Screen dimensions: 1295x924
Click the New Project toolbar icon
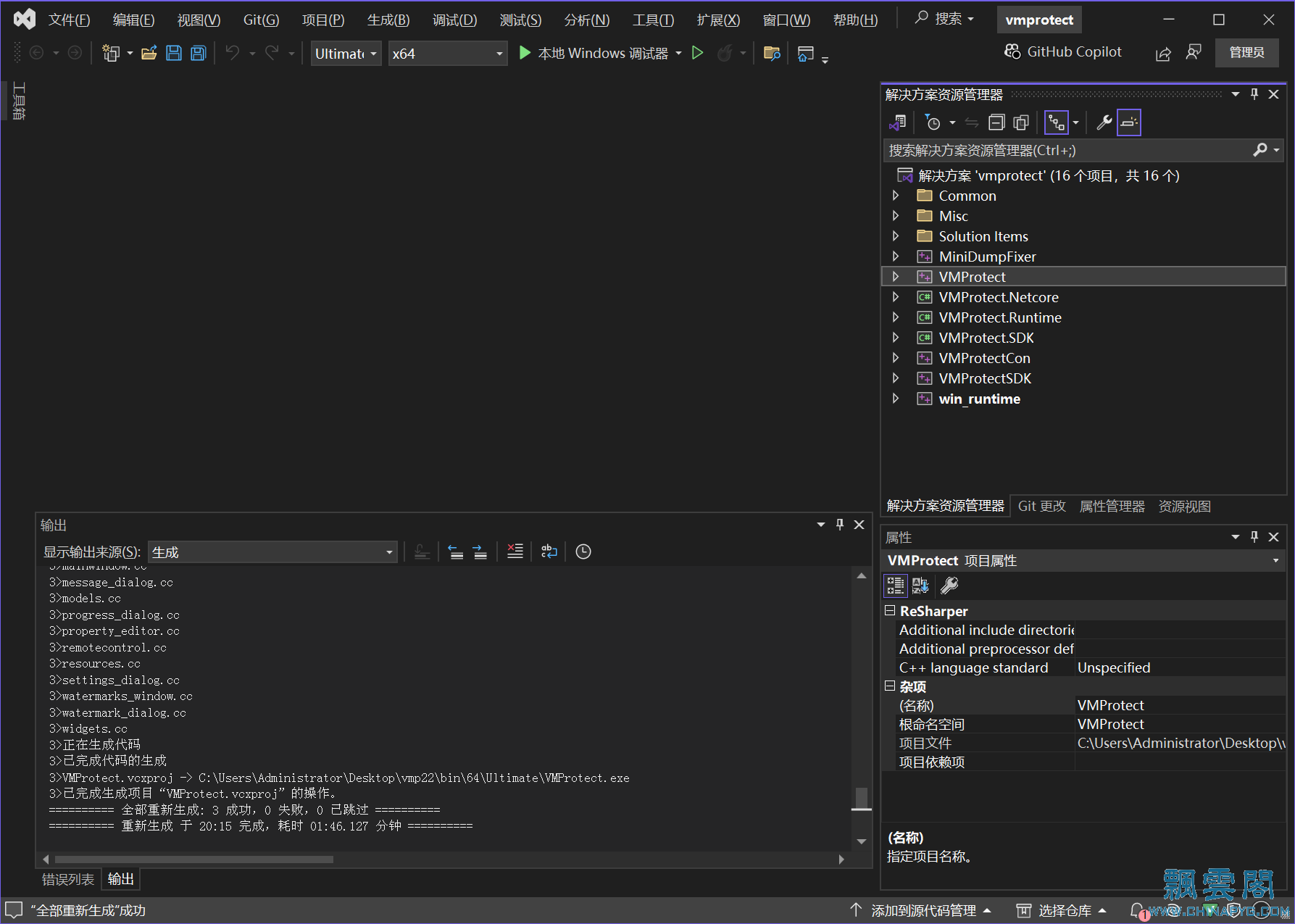pos(111,53)
